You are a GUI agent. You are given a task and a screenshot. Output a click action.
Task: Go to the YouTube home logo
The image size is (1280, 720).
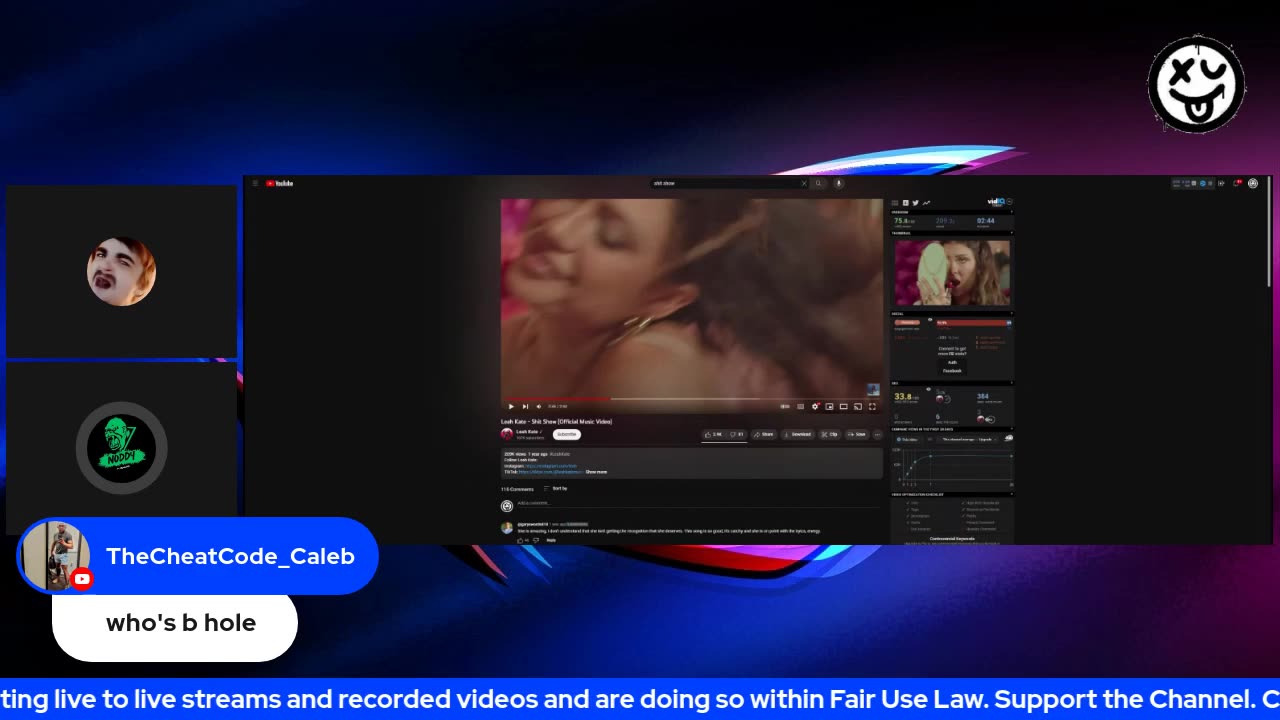281,183
